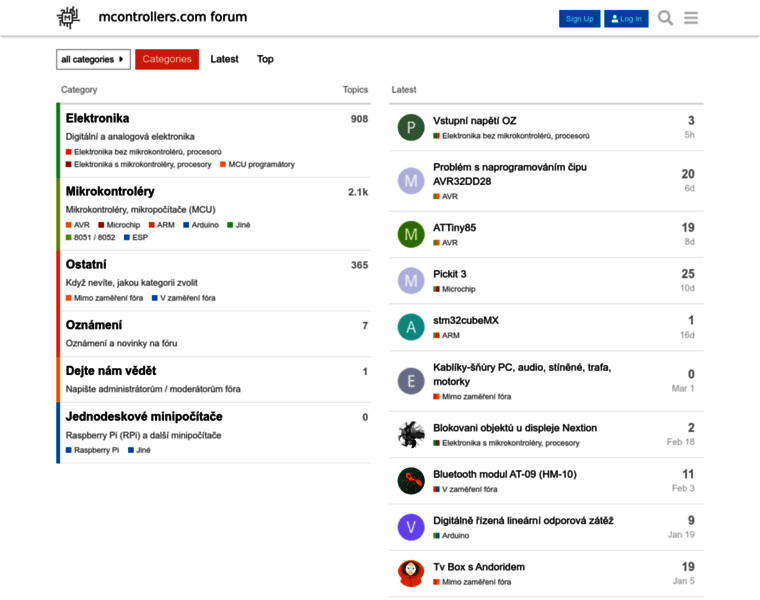This screenshot has height=600, width=760.
Task: Switch to the Latest tab
Action: point(224,59)
